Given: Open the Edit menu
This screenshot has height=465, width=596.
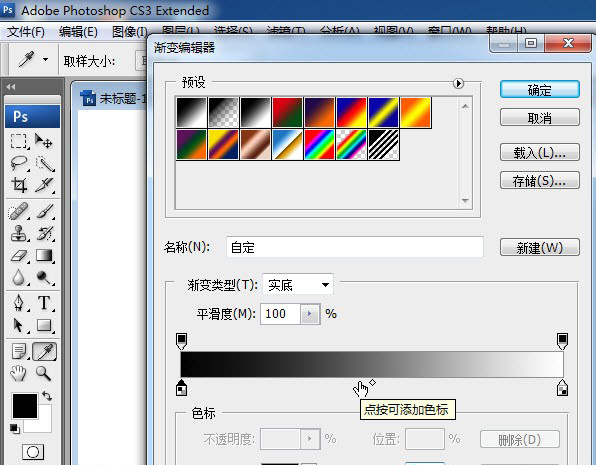Looking at the screenshot, I should point(78,32).
